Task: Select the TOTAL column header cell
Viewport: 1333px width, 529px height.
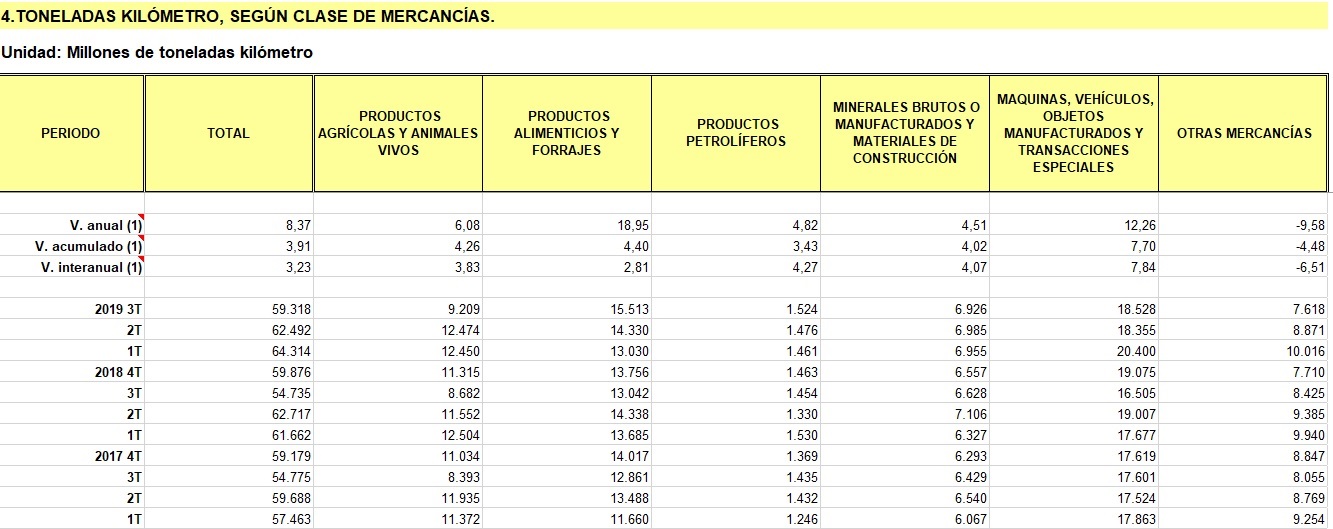Action: tap(228, 133)
